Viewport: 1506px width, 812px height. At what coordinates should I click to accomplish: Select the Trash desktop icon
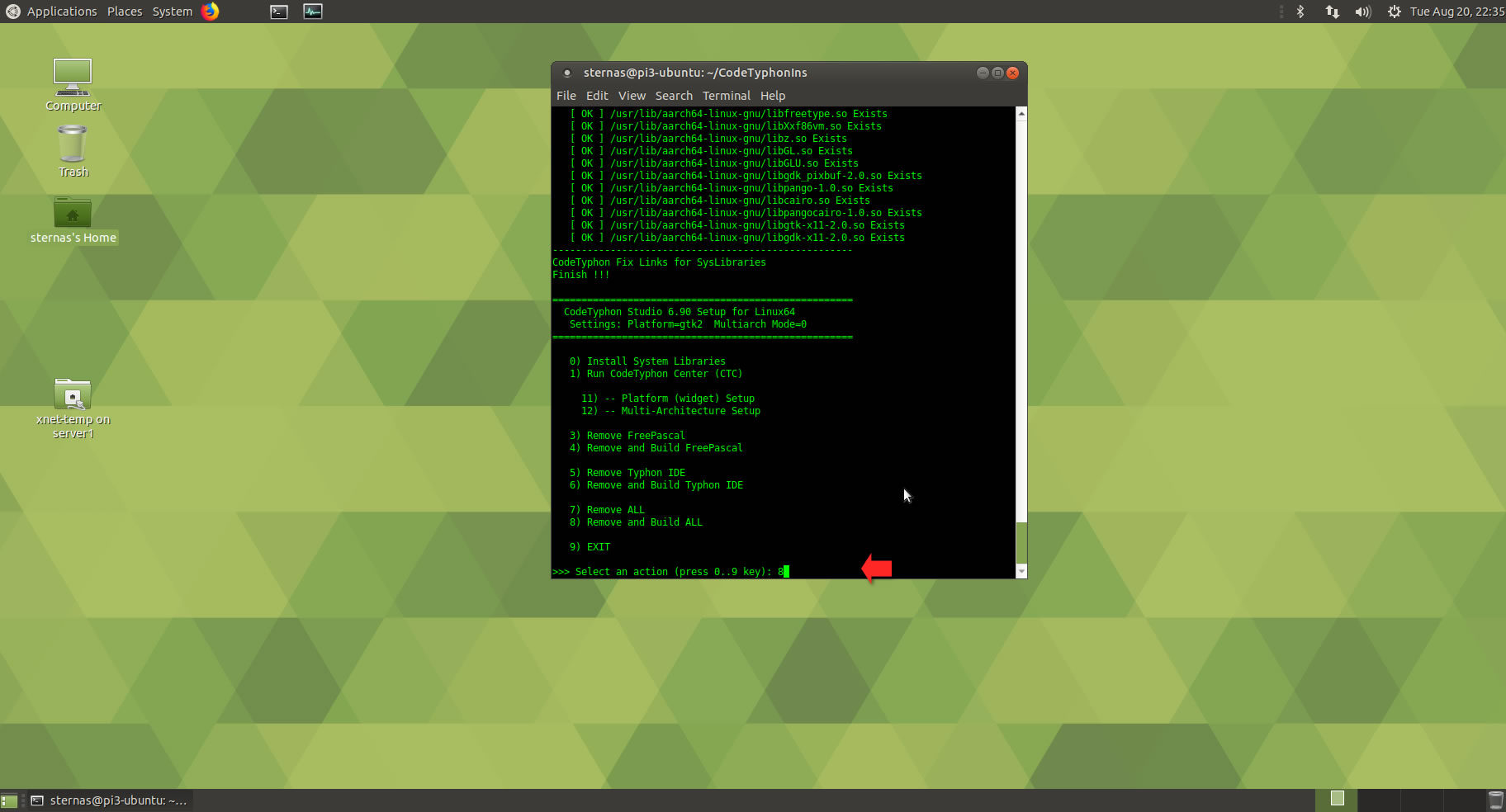click(73, 152)
